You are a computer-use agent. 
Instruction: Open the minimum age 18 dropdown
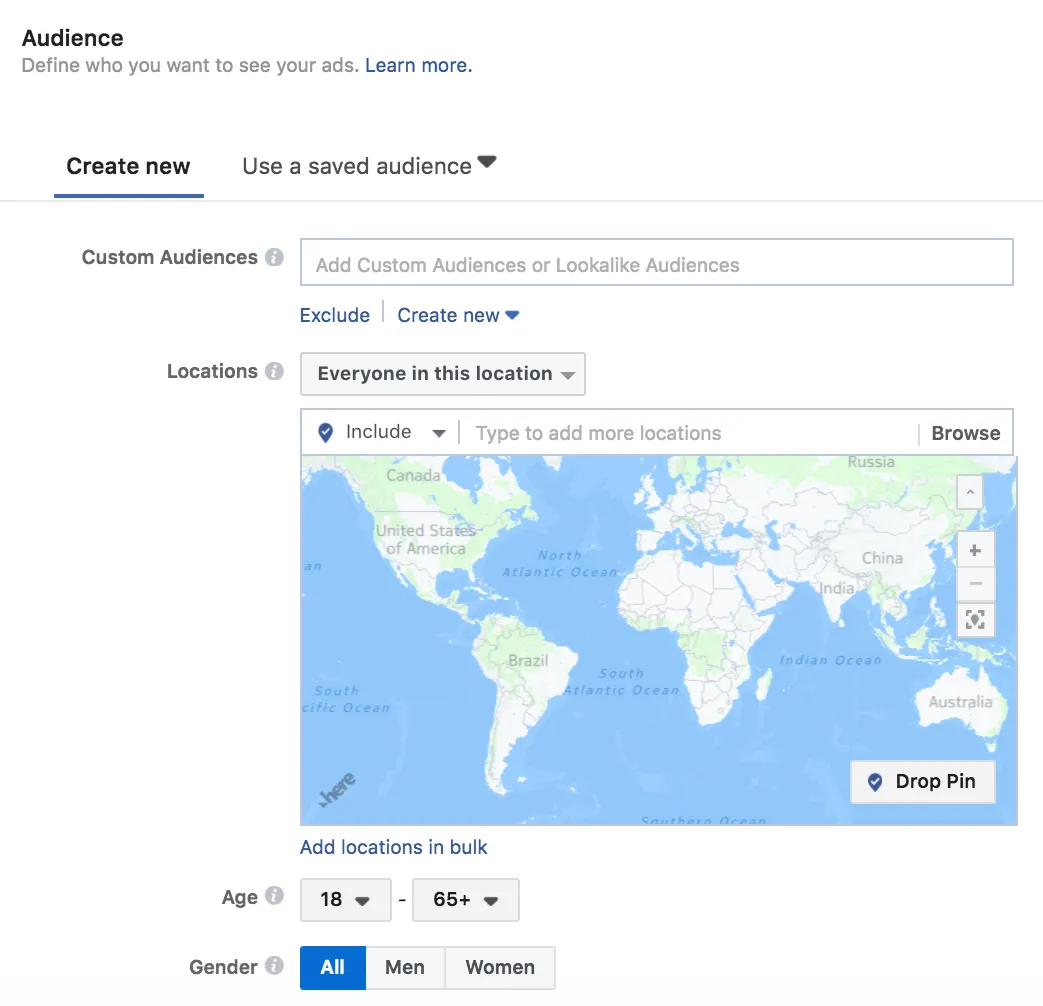[x=345, y=900]
